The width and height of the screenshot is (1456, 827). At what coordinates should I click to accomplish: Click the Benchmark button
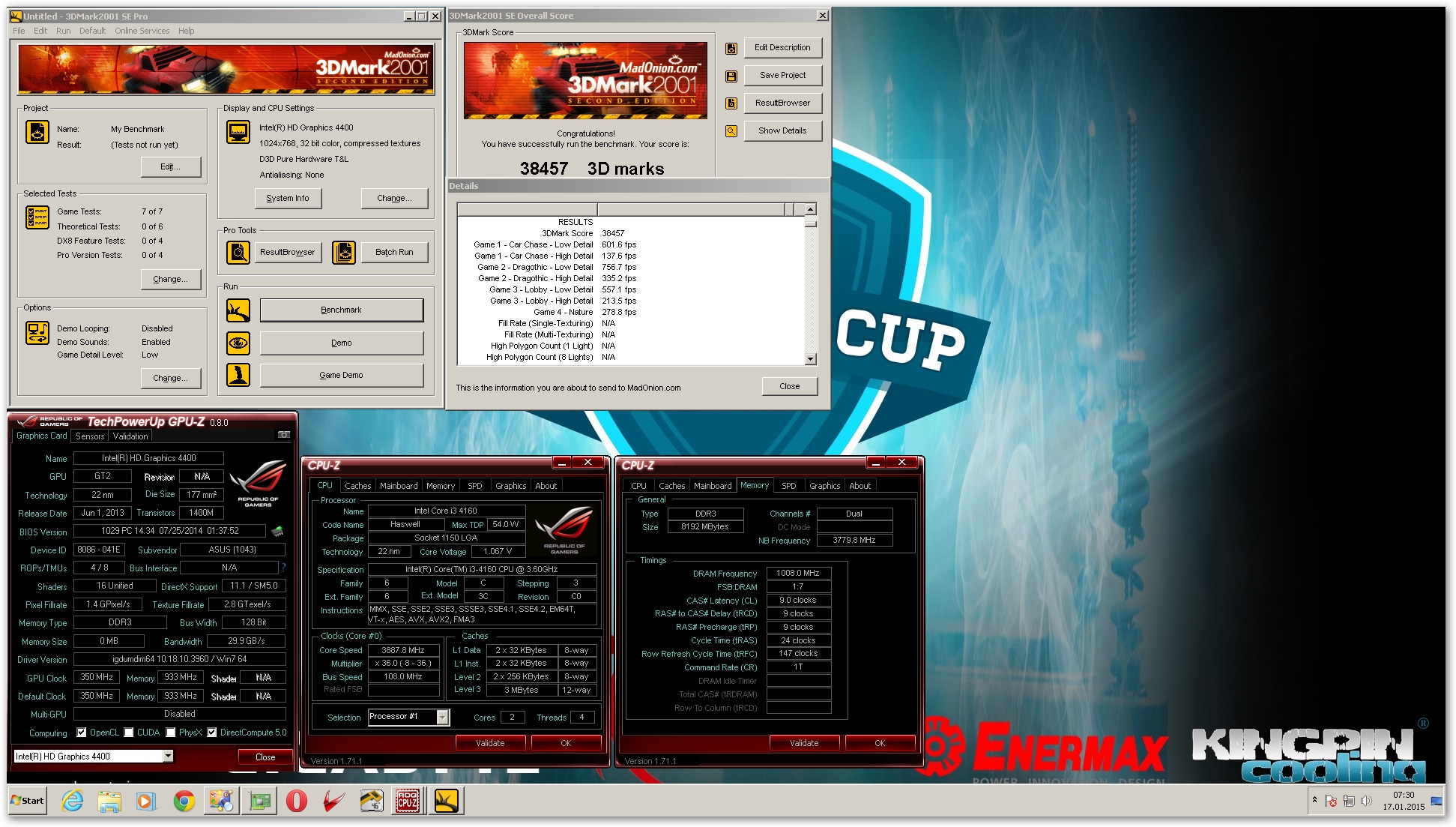[342, 310]
